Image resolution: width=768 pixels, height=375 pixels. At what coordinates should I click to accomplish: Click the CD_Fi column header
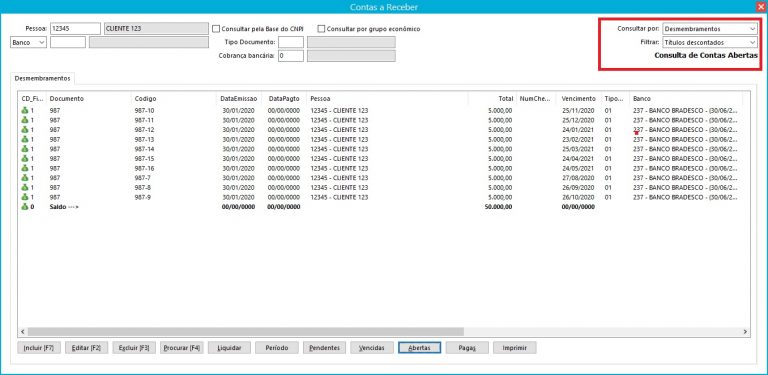32,98
